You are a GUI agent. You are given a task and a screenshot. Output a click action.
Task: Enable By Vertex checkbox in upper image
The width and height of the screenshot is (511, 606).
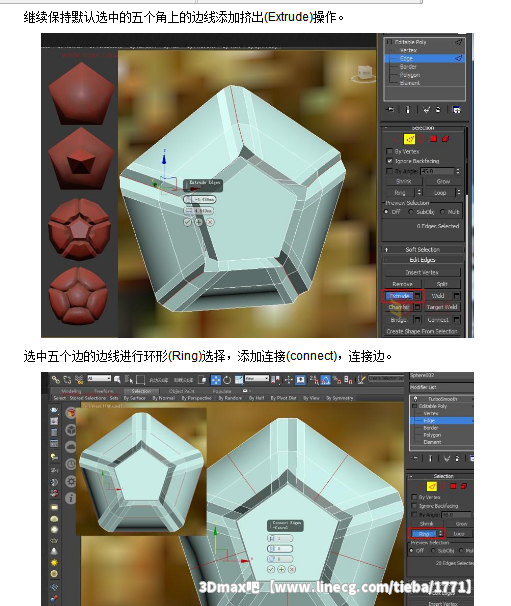coord(389,151)
